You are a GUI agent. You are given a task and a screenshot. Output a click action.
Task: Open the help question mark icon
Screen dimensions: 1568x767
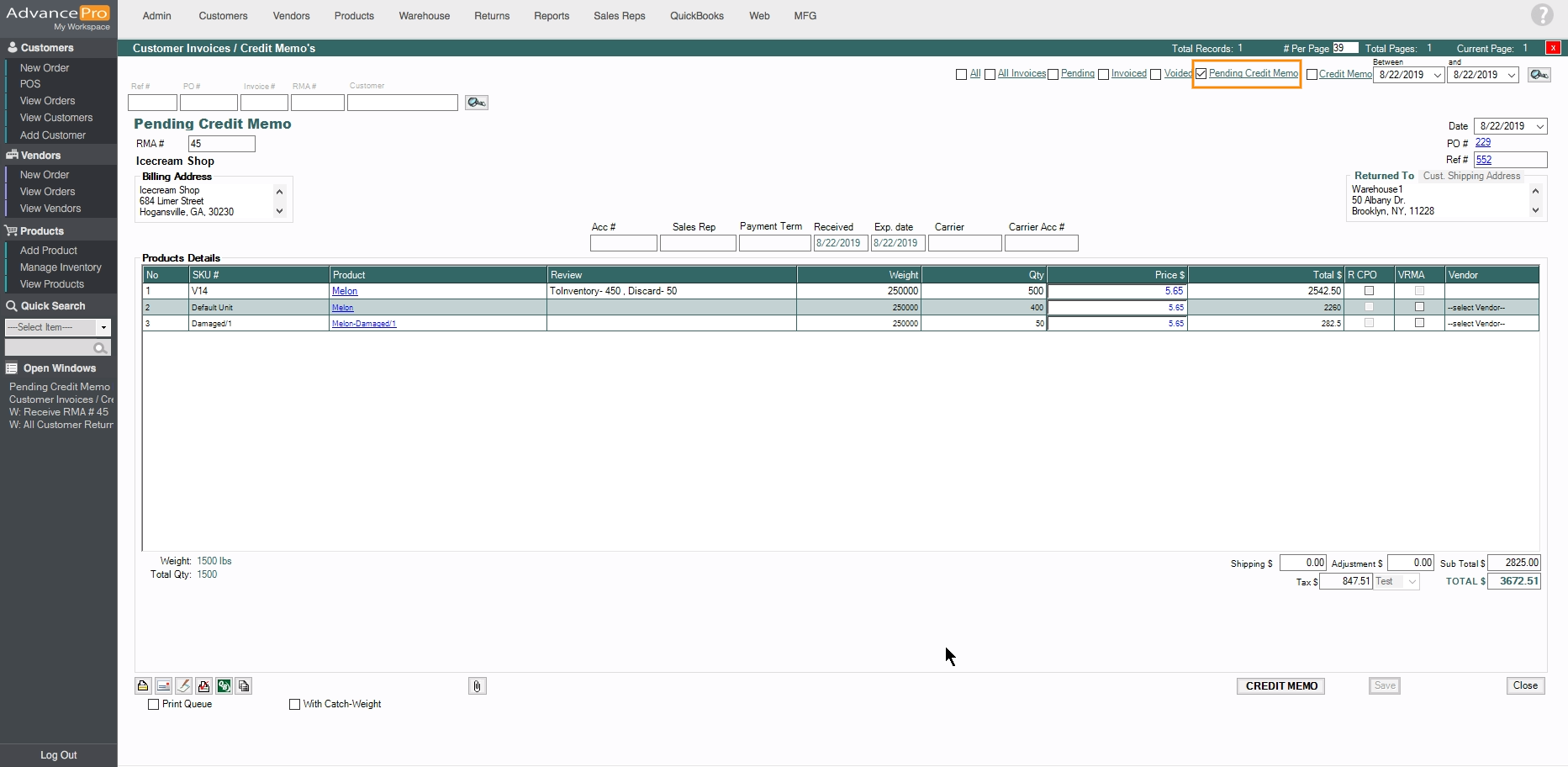coord(1541,15)
